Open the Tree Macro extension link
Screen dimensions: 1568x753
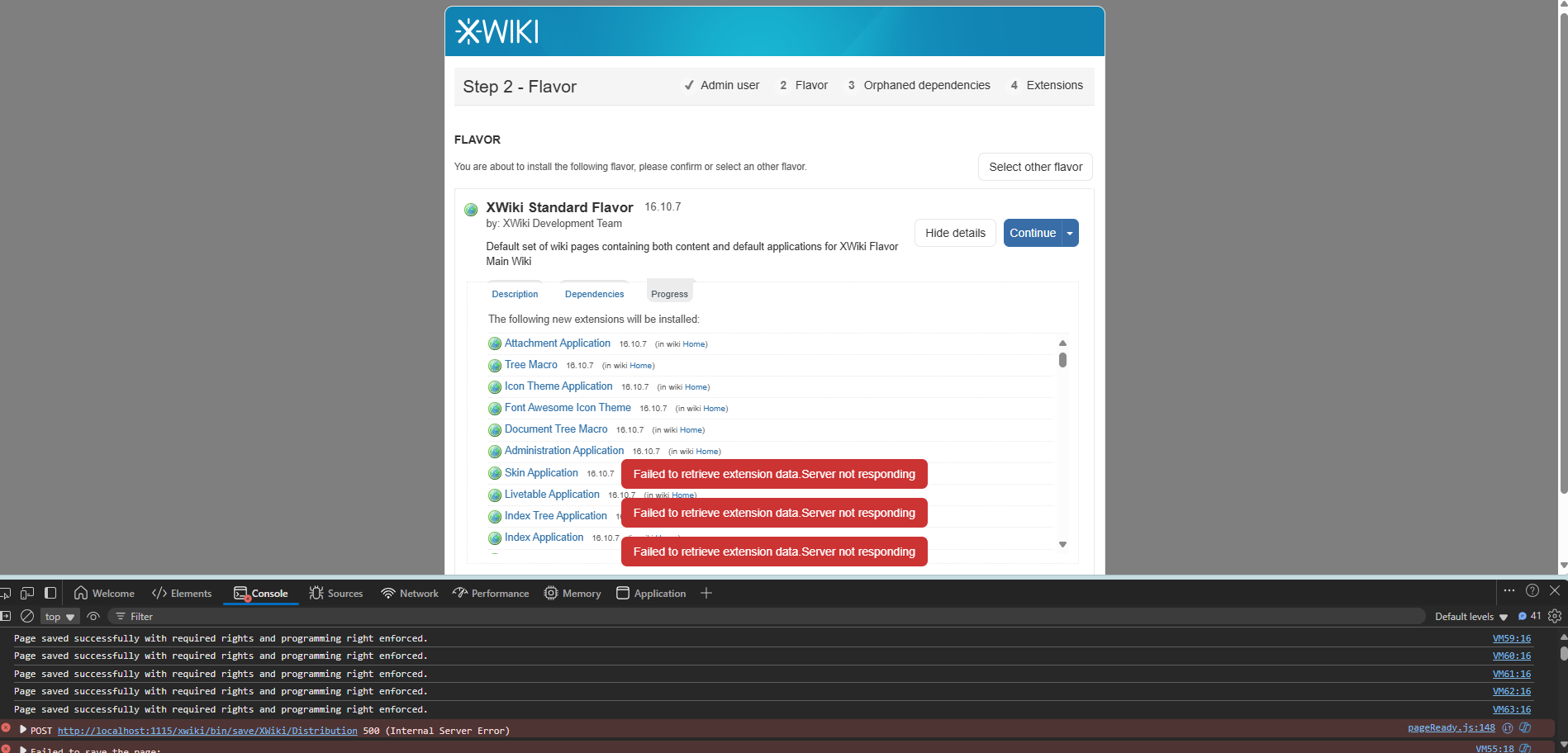pos(531,365)
